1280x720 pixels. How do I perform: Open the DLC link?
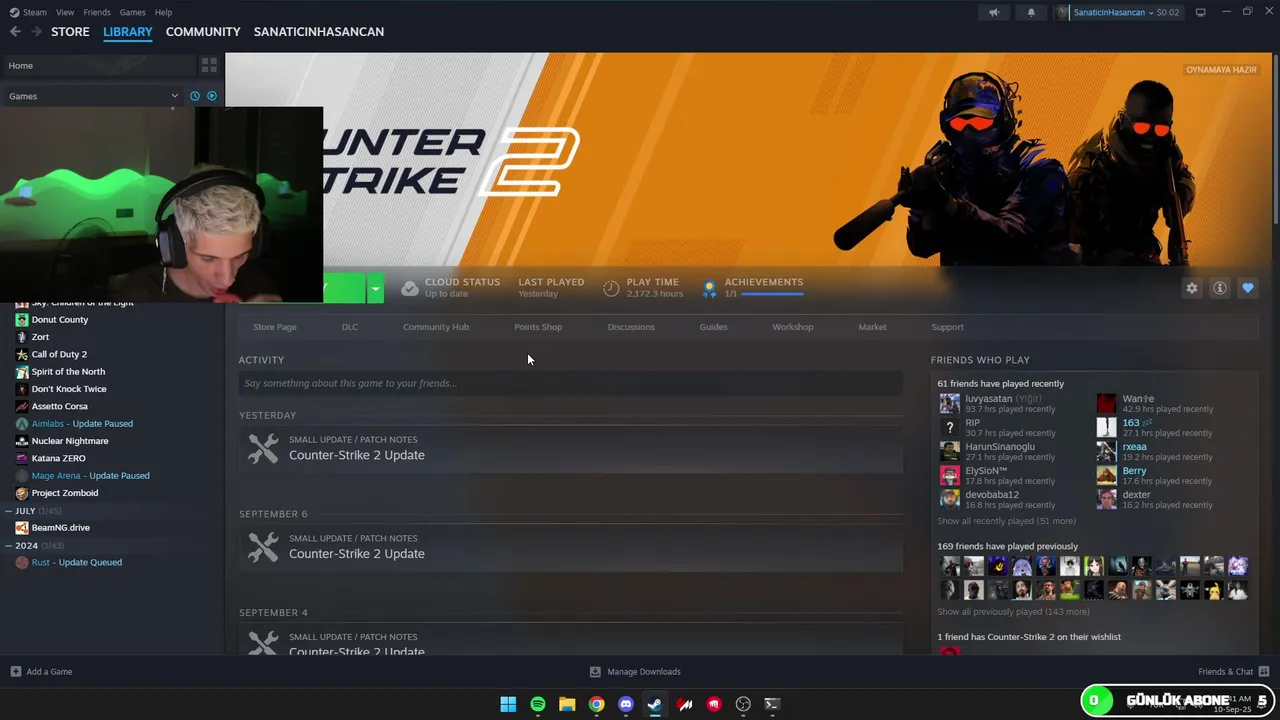pos(350,327)
